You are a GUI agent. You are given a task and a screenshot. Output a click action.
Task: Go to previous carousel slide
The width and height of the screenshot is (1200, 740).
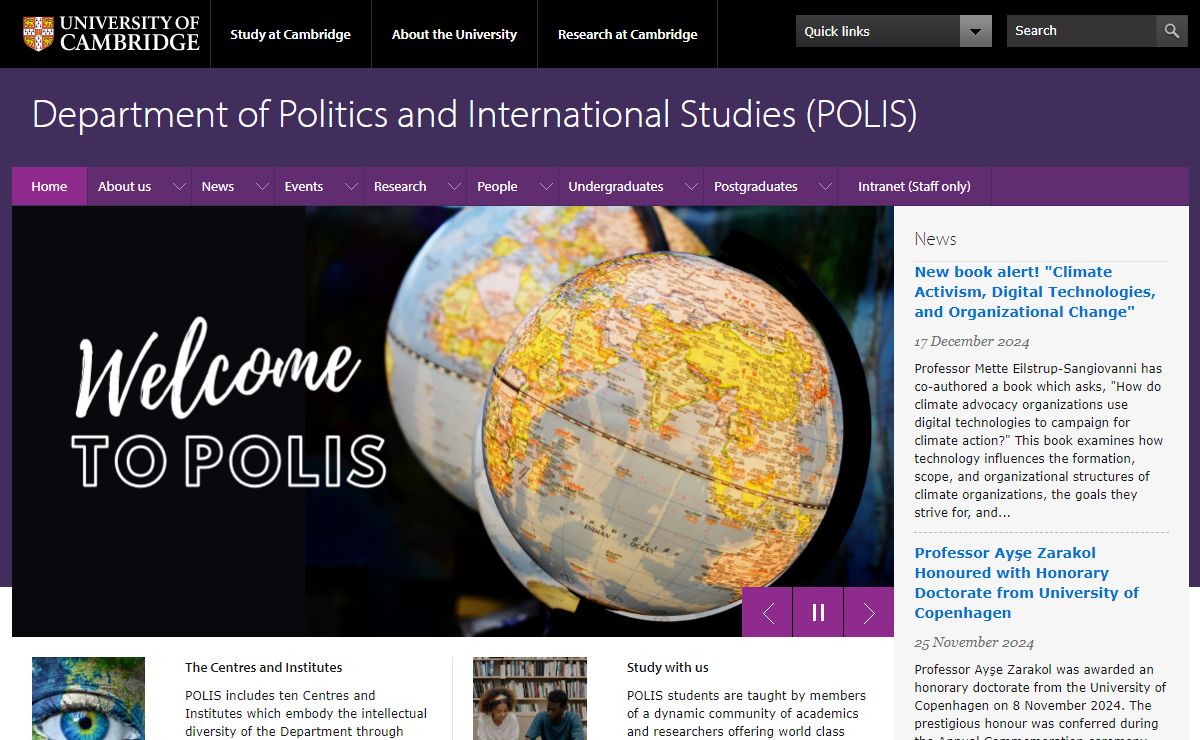(x=767, y=612)
